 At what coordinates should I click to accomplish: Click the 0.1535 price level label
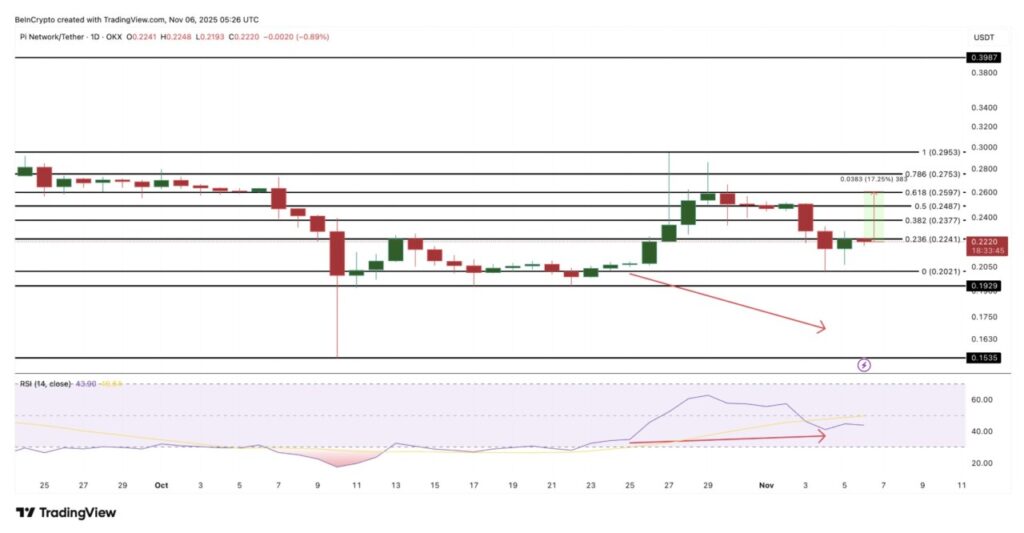984,357
